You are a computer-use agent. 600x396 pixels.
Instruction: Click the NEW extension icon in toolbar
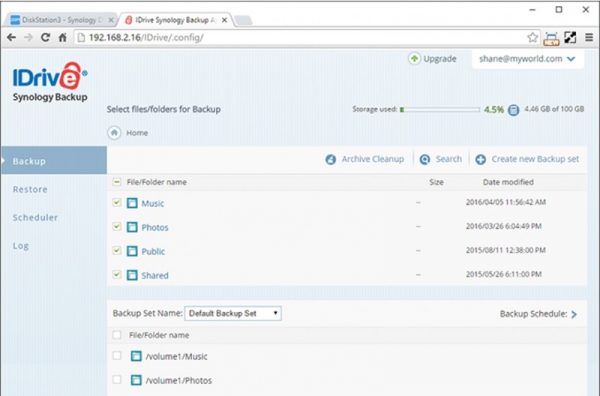point(551,38)
